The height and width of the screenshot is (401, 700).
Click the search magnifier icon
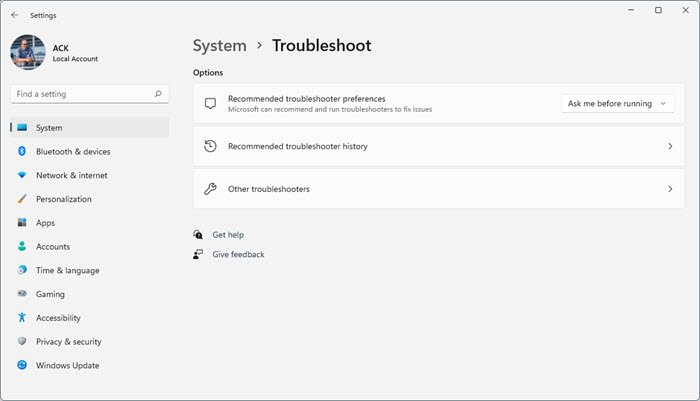click(x=158, y=94)
